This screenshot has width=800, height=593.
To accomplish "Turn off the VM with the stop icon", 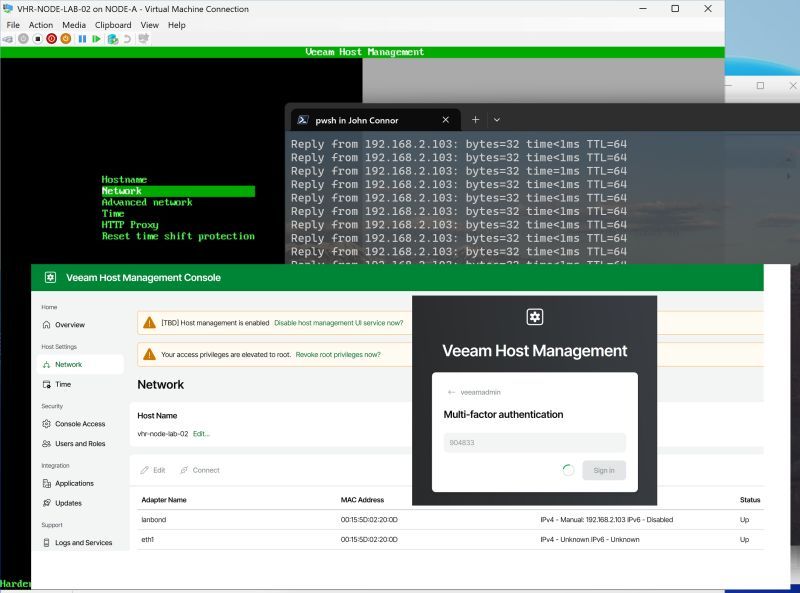I will 37,39.
